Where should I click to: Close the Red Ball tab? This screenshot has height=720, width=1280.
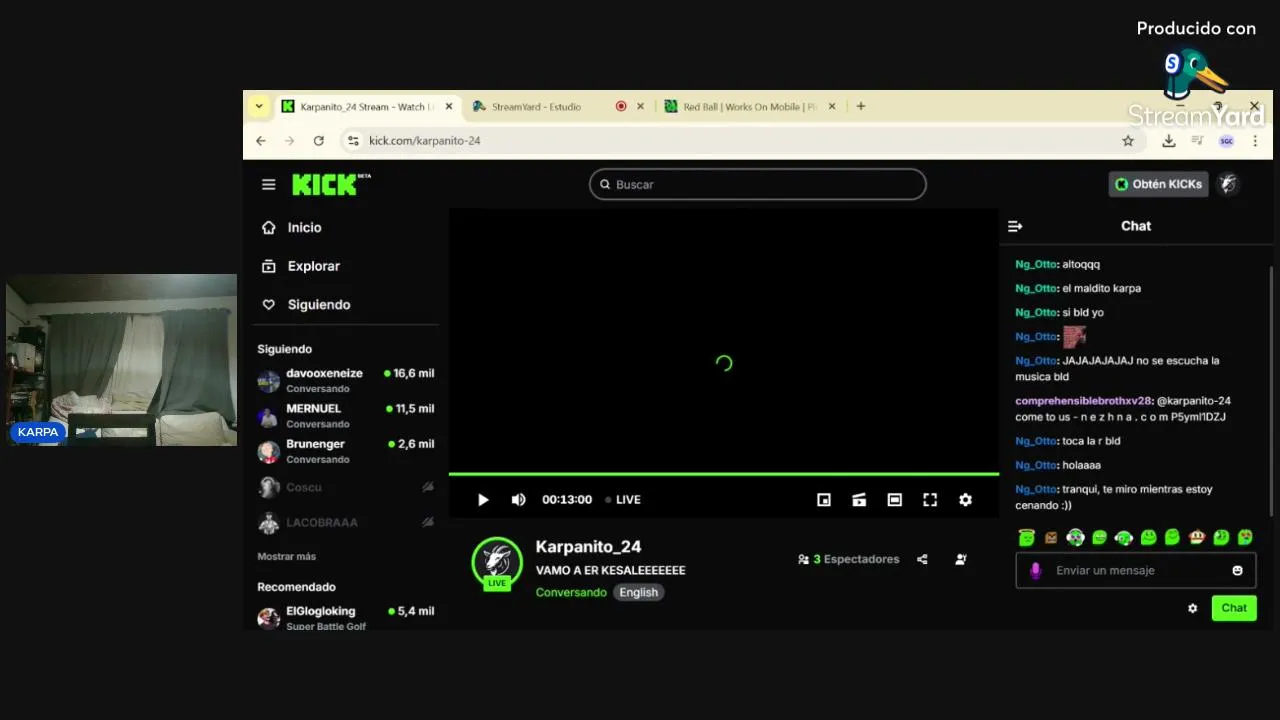(x=832, y=106)
